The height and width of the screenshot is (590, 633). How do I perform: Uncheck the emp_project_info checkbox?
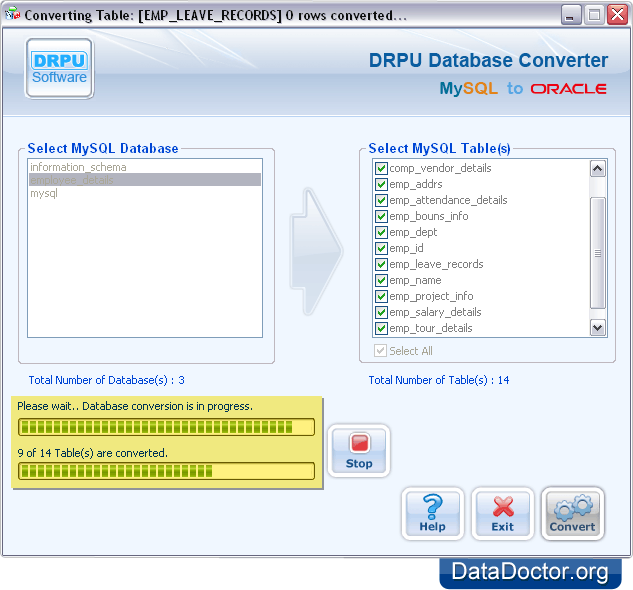(381, 296)
